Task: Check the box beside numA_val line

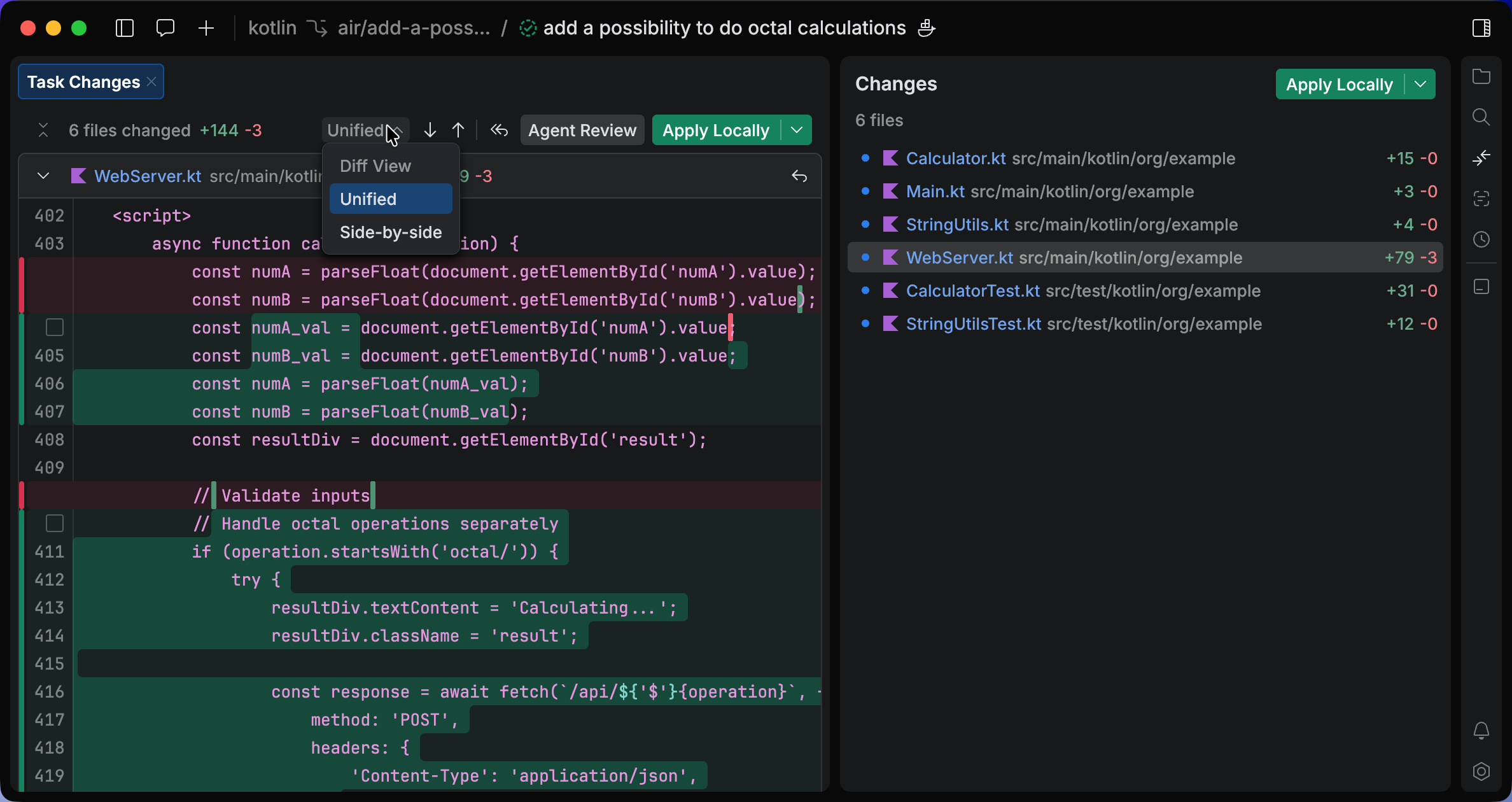Action: pos(55,328)
